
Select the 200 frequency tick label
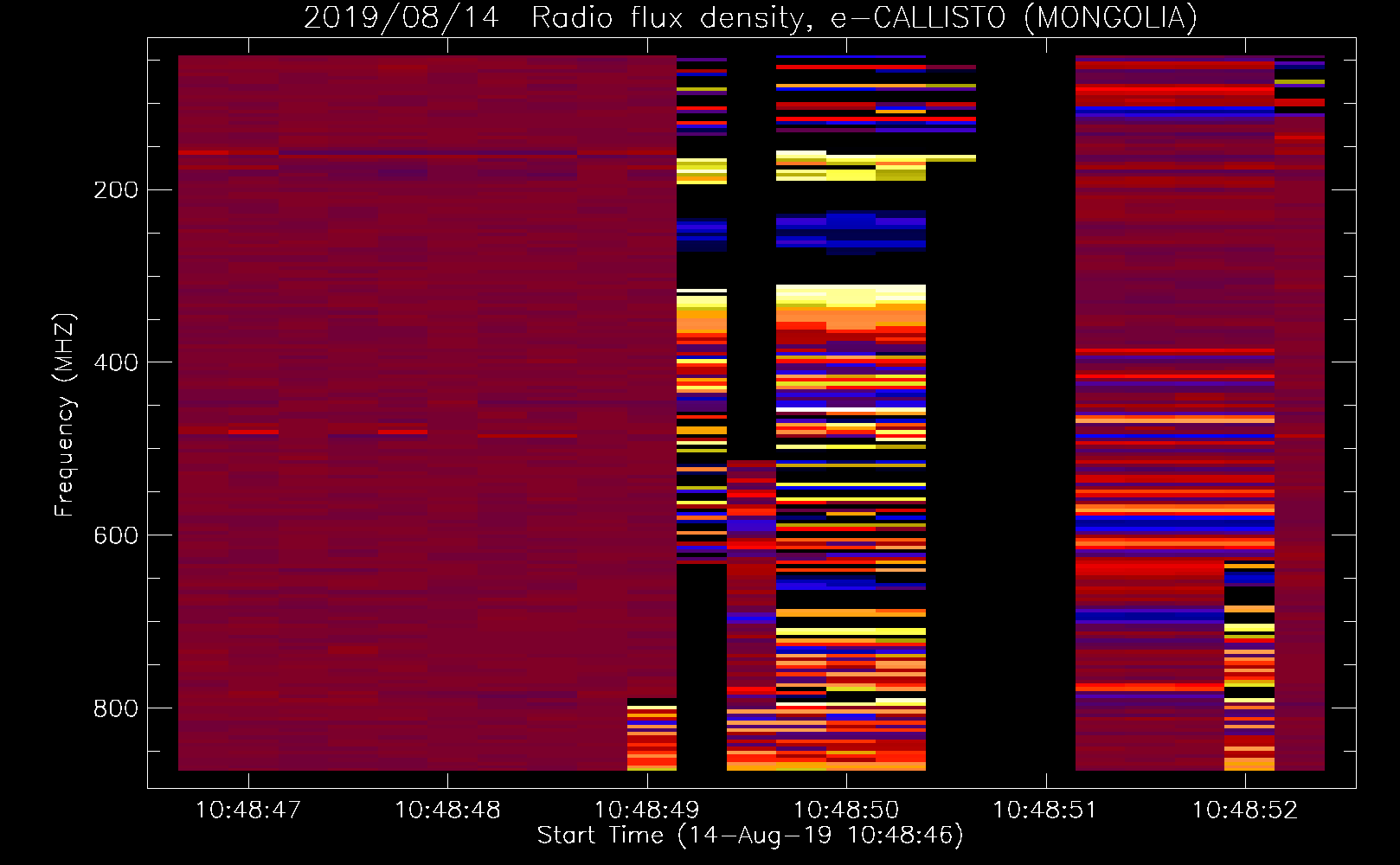click(x=116, y=190)
